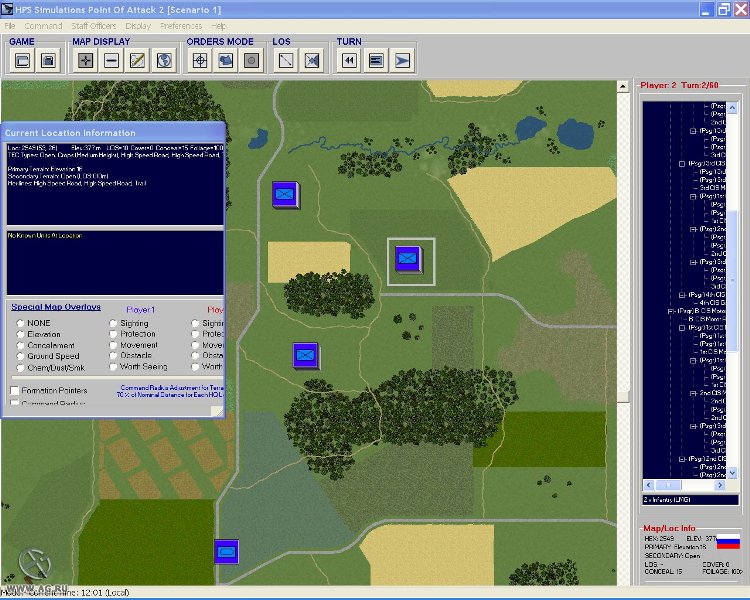Open the Command menu

pos(43,25)
